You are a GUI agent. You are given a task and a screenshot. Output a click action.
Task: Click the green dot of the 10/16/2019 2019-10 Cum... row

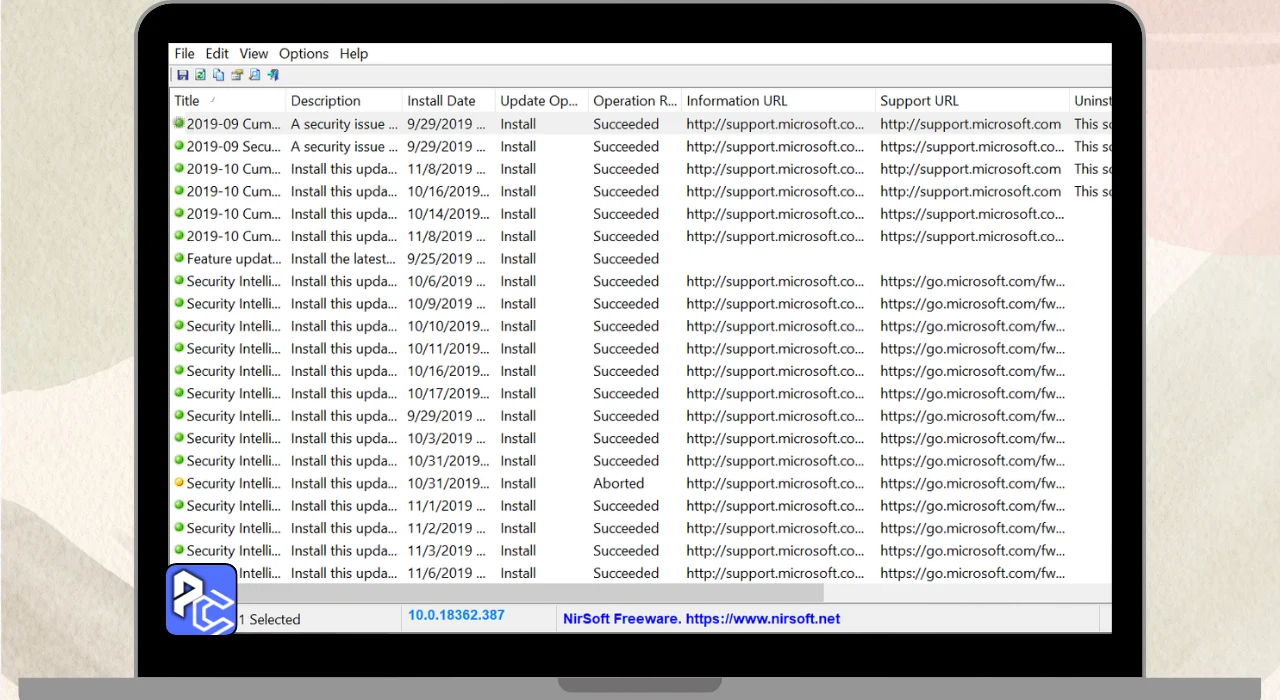coord(179,190)
